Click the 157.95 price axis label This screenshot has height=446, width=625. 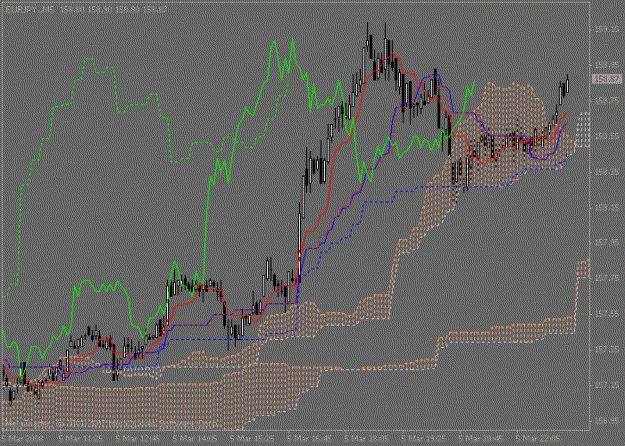tap(607, 243)
